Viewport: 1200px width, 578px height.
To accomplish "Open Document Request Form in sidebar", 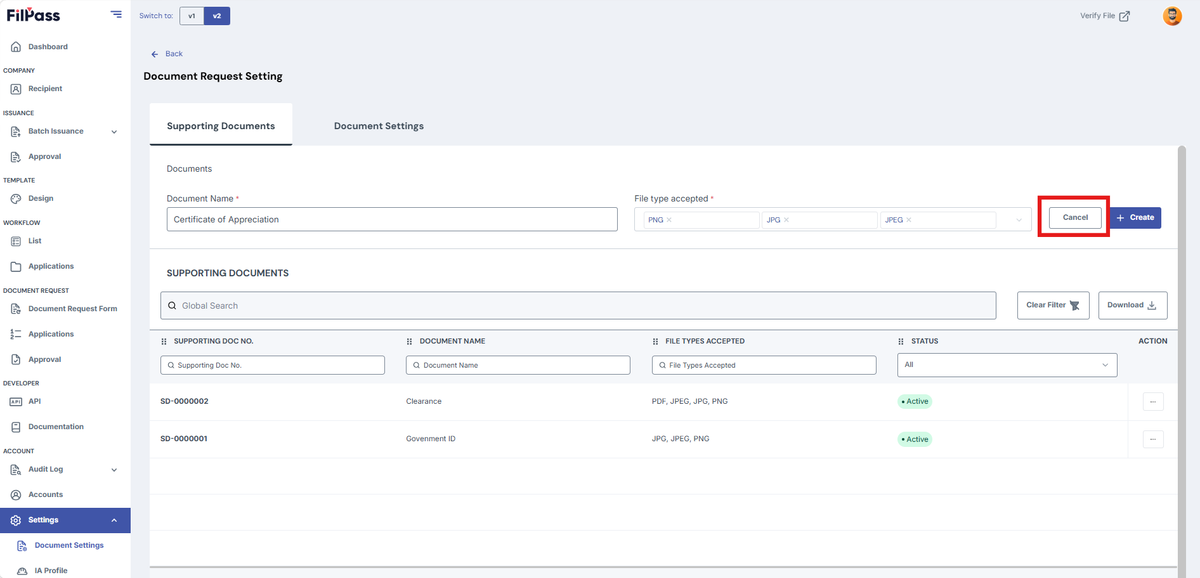I will pos(73,309).
